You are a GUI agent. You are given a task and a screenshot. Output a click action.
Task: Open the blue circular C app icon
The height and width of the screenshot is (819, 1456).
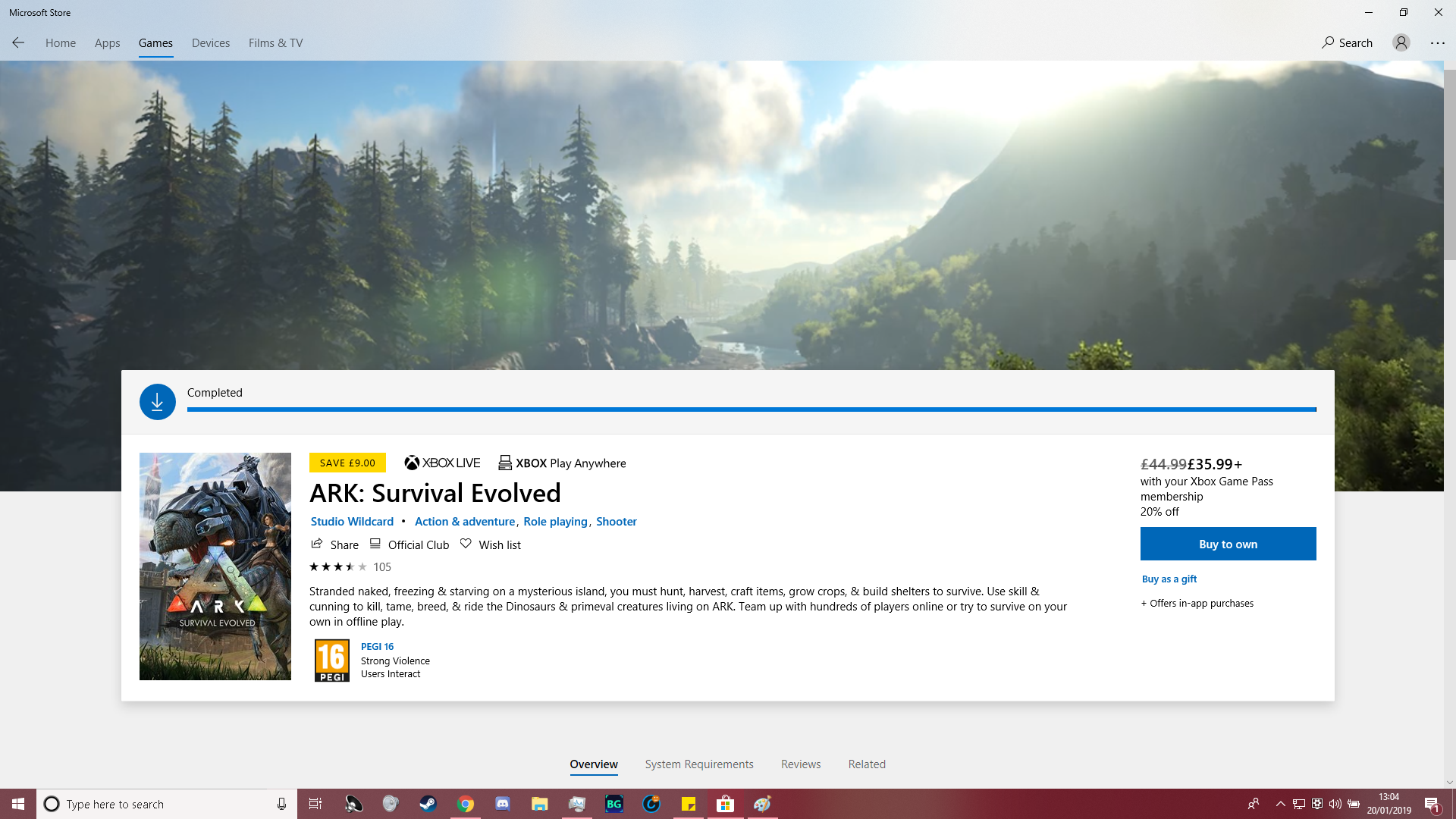point(651,804)
